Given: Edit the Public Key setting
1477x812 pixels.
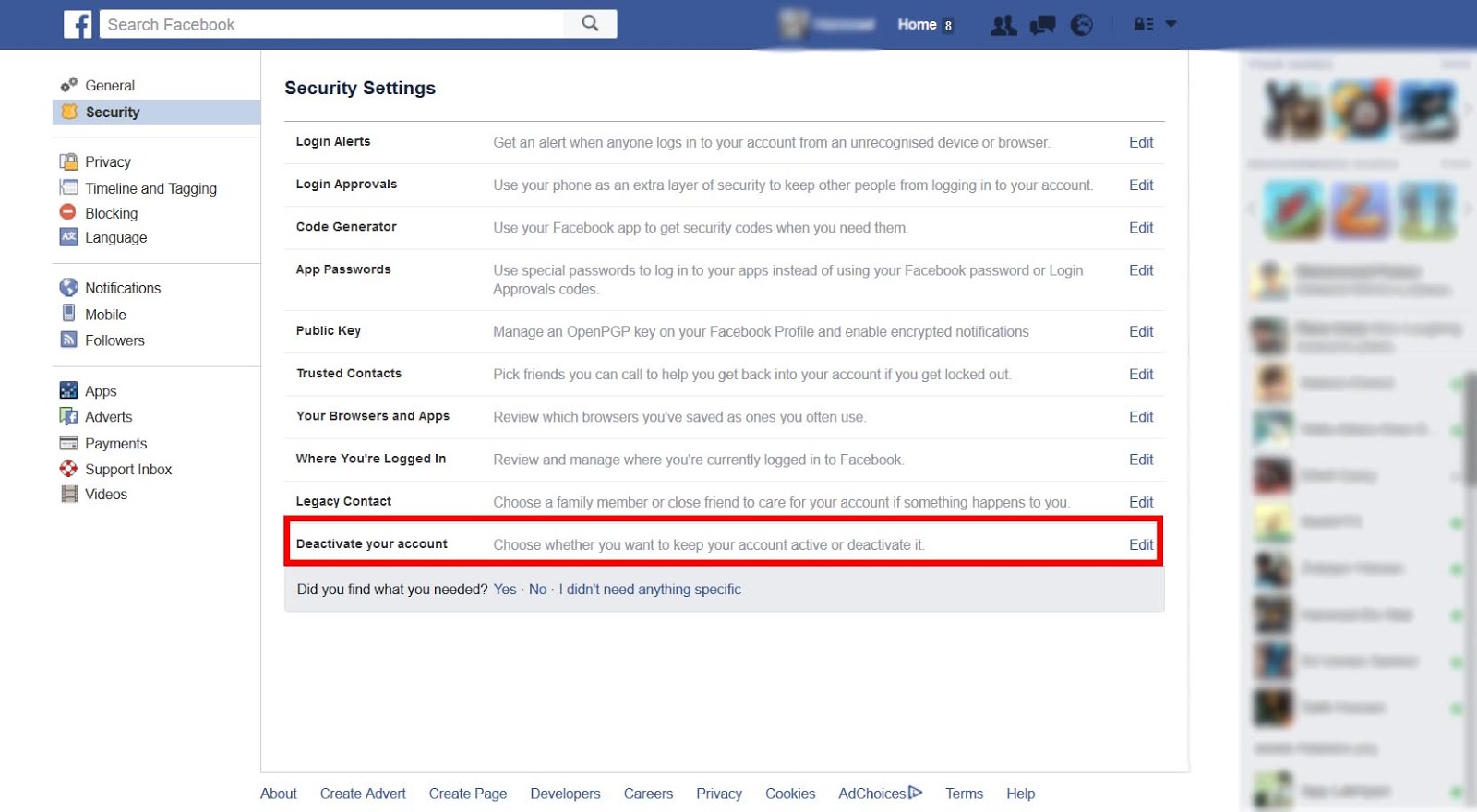Looking at the screenshot, I should coord(1141,331).
